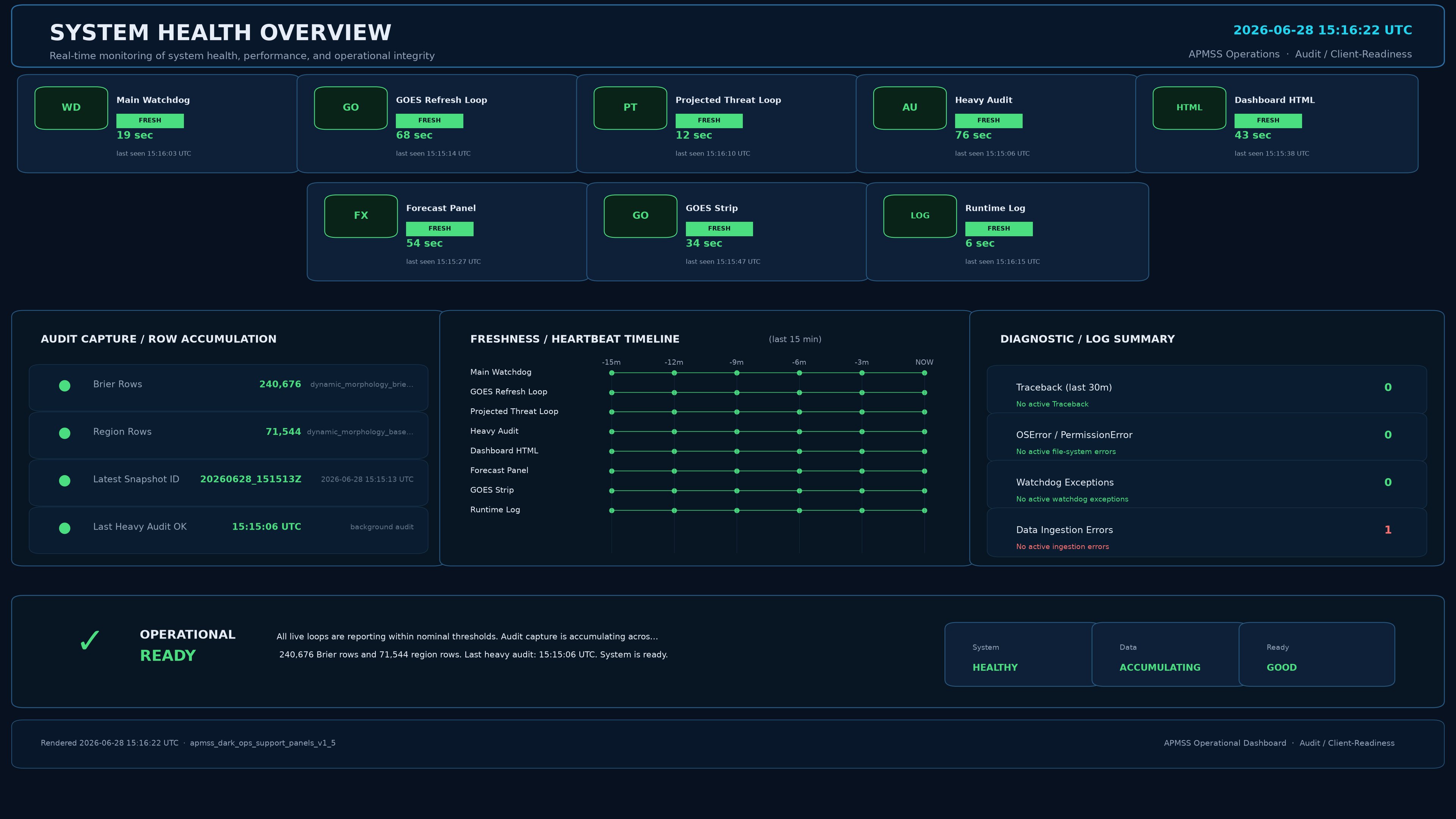Click the dynamic_morphology_brie... source label
The image size is (1456, 819).
click(361, 384)
